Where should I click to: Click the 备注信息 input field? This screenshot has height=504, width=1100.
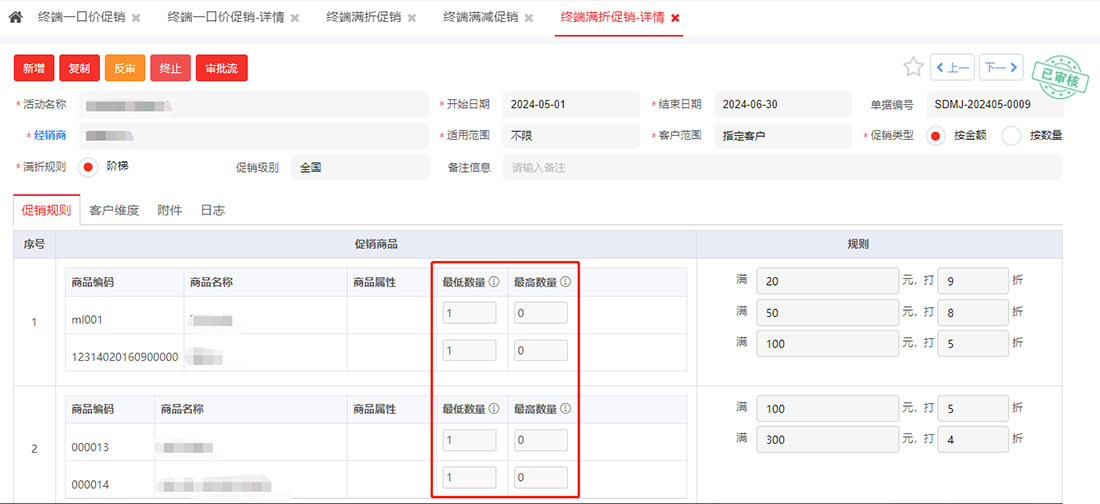[x=781, y=168]
